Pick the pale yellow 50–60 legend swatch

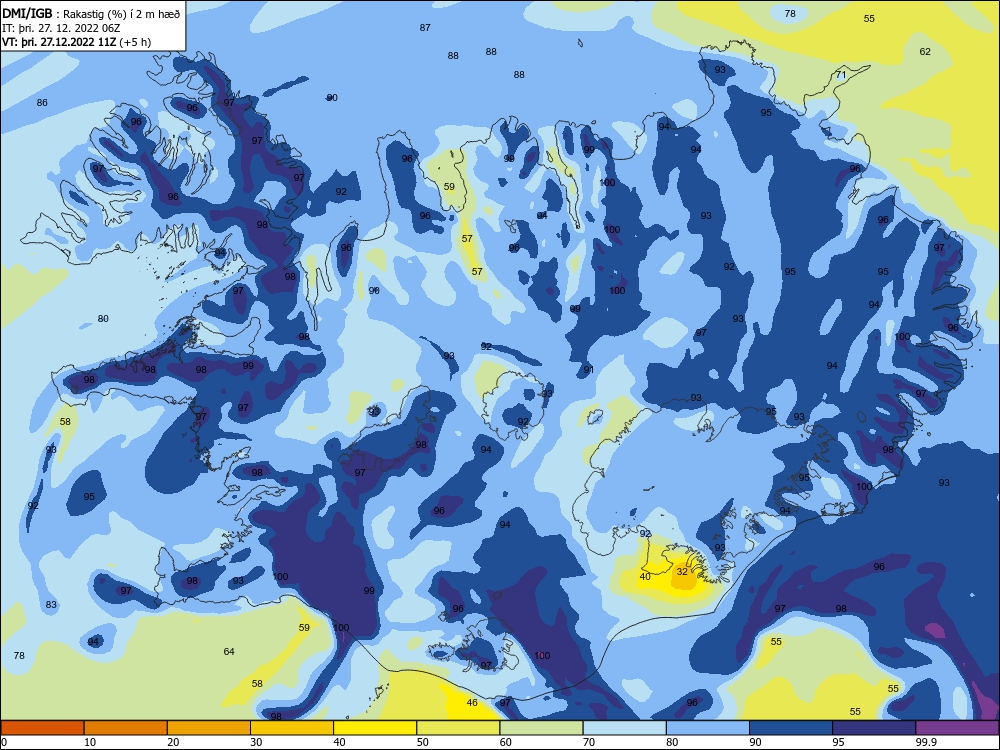point(458,728)
